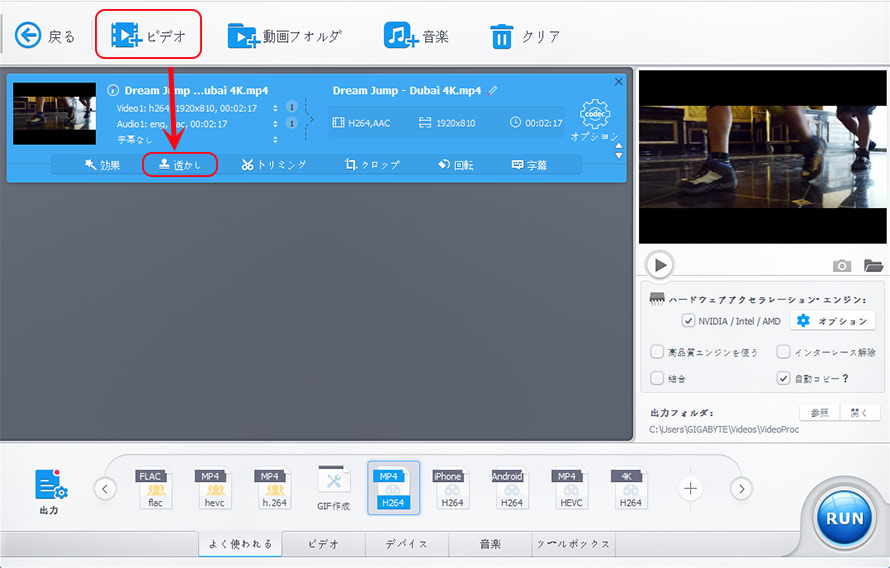Move video item up arrow

click(619, 146)
